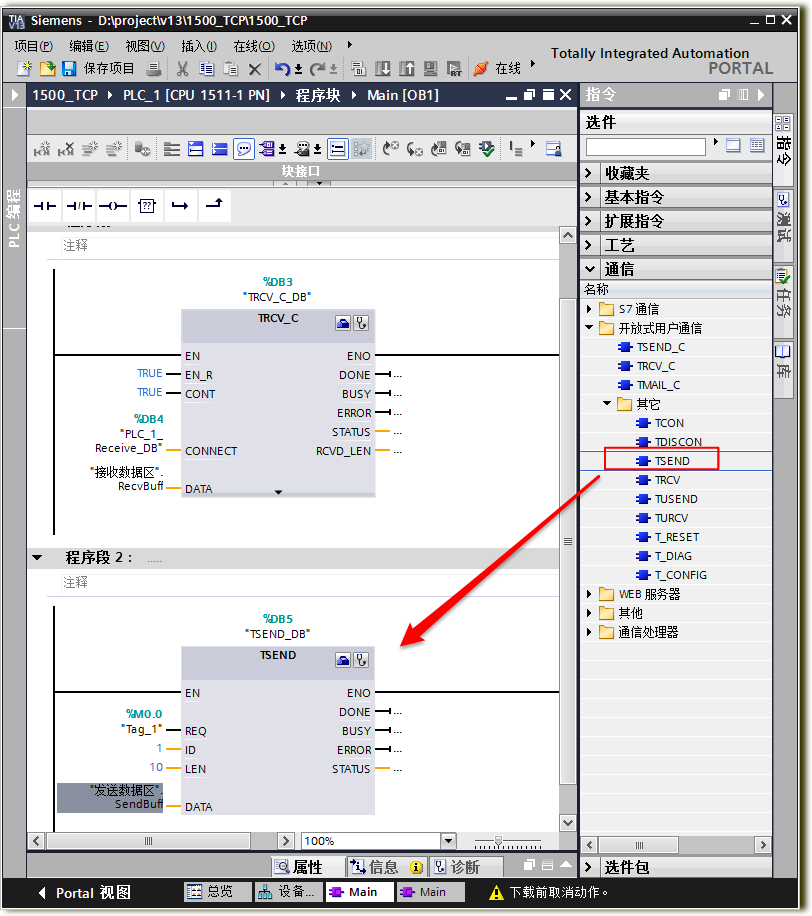
Task: Switch instruction list to list view icon
Action: [757, 144]
